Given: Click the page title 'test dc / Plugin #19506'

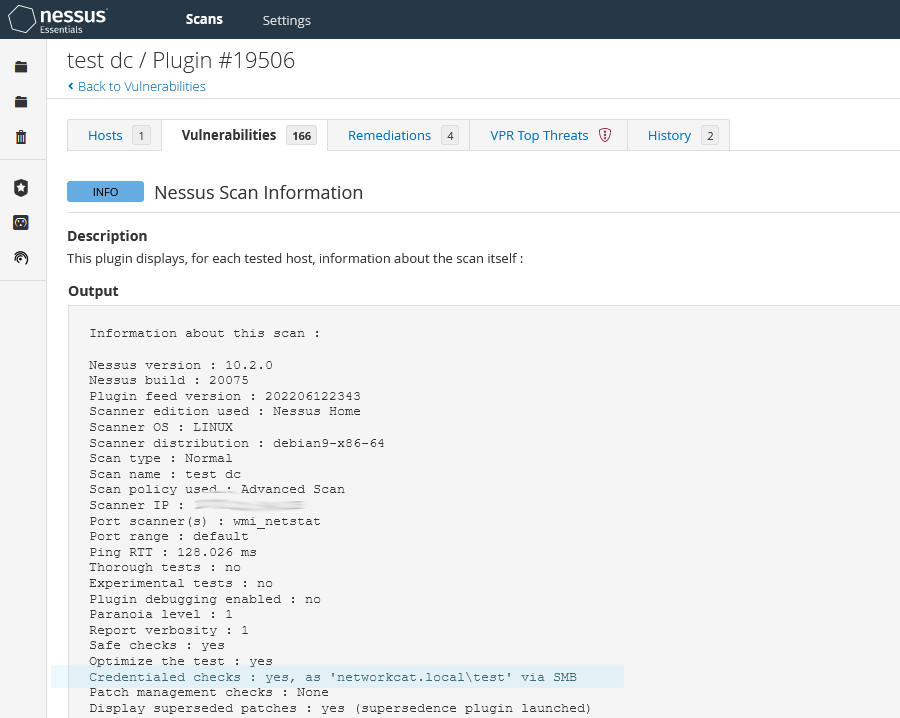Looking at the screenshot, I should click(x=181, y=60).
